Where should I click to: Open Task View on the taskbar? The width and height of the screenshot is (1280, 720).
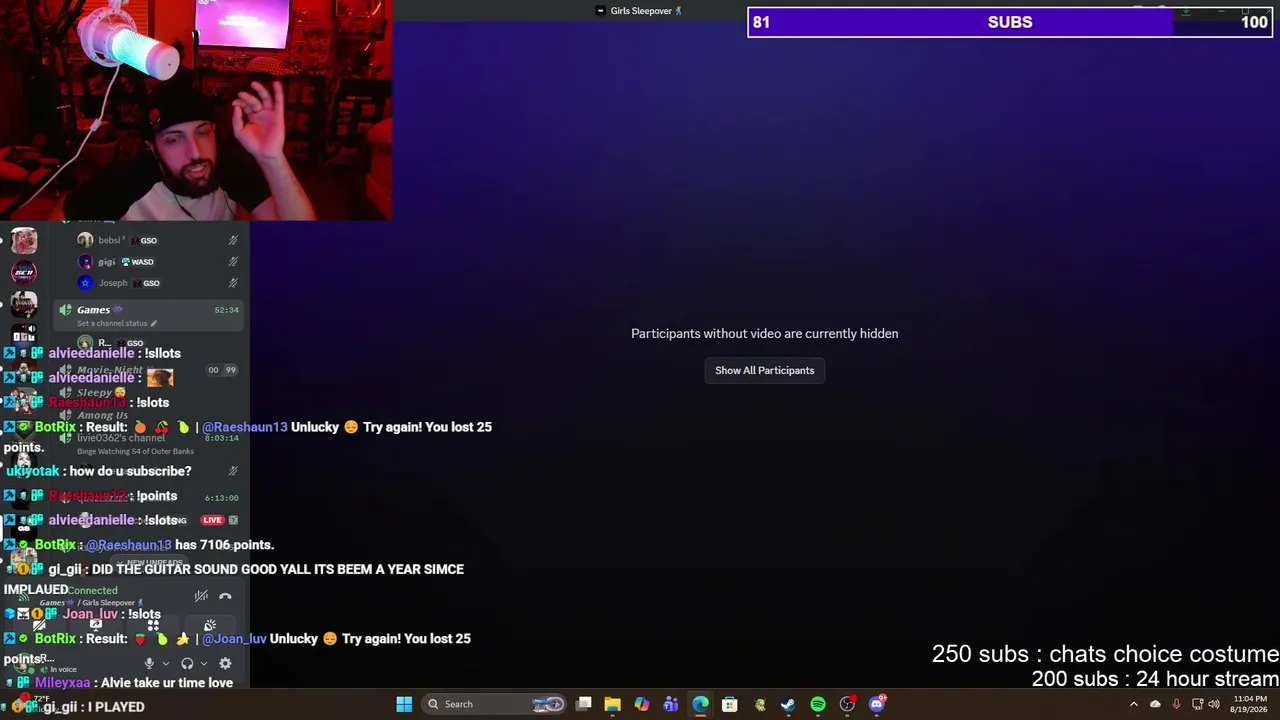click(x=584, y=704)
